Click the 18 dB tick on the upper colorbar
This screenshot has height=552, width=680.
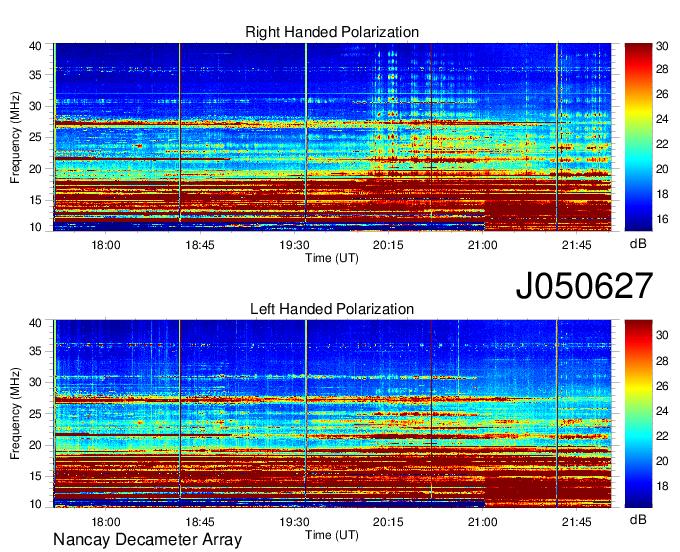point(662,194)
